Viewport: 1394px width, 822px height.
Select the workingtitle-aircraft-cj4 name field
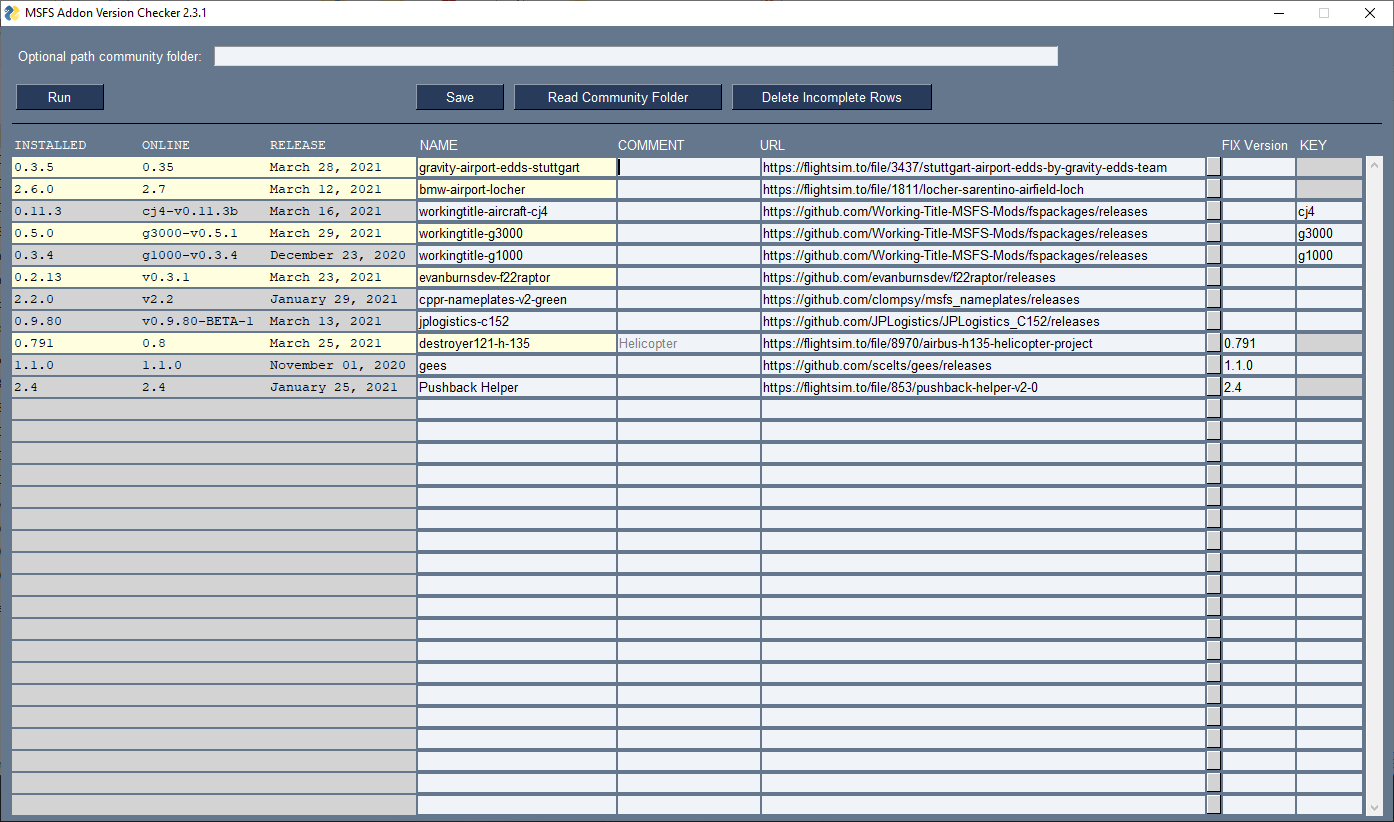tap(516, 211)
